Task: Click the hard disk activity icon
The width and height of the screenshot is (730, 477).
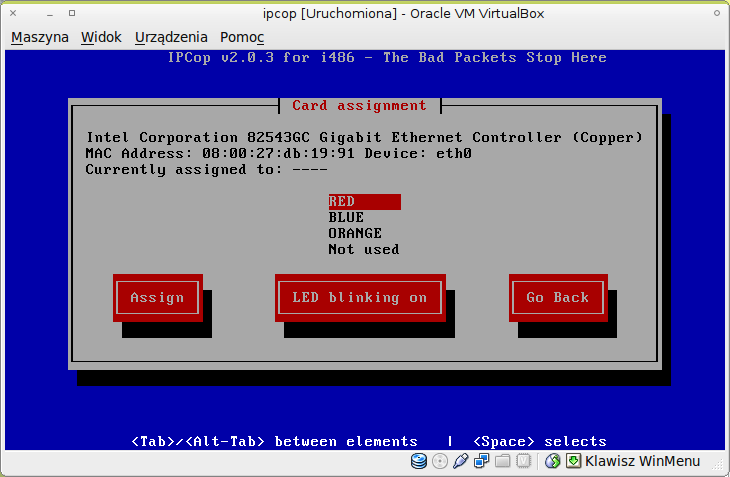Action: [x=419, y=461]
